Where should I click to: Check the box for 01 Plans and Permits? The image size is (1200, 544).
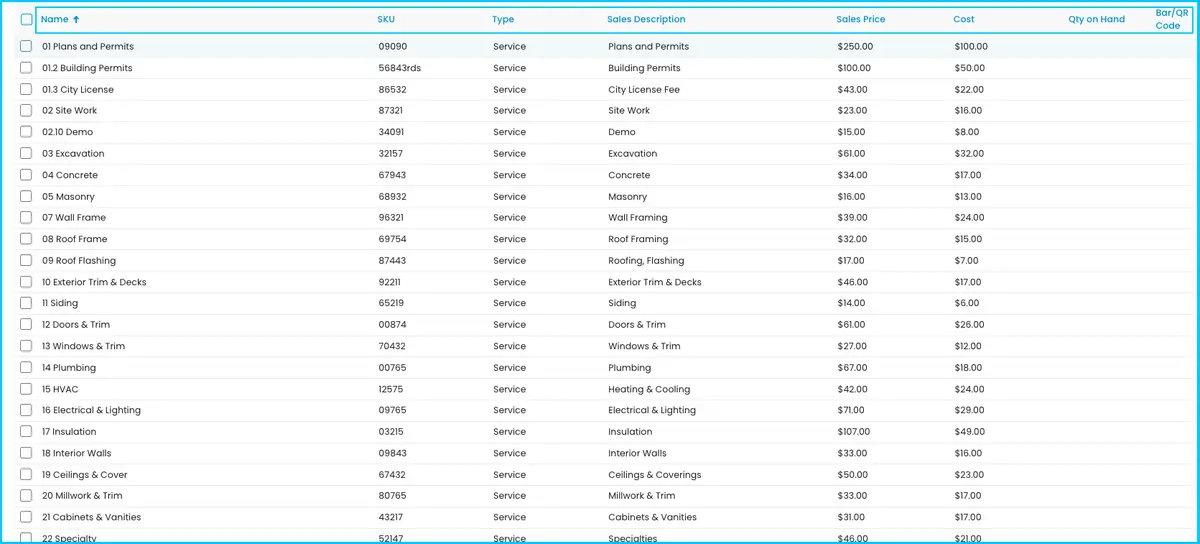coord(26,46)
